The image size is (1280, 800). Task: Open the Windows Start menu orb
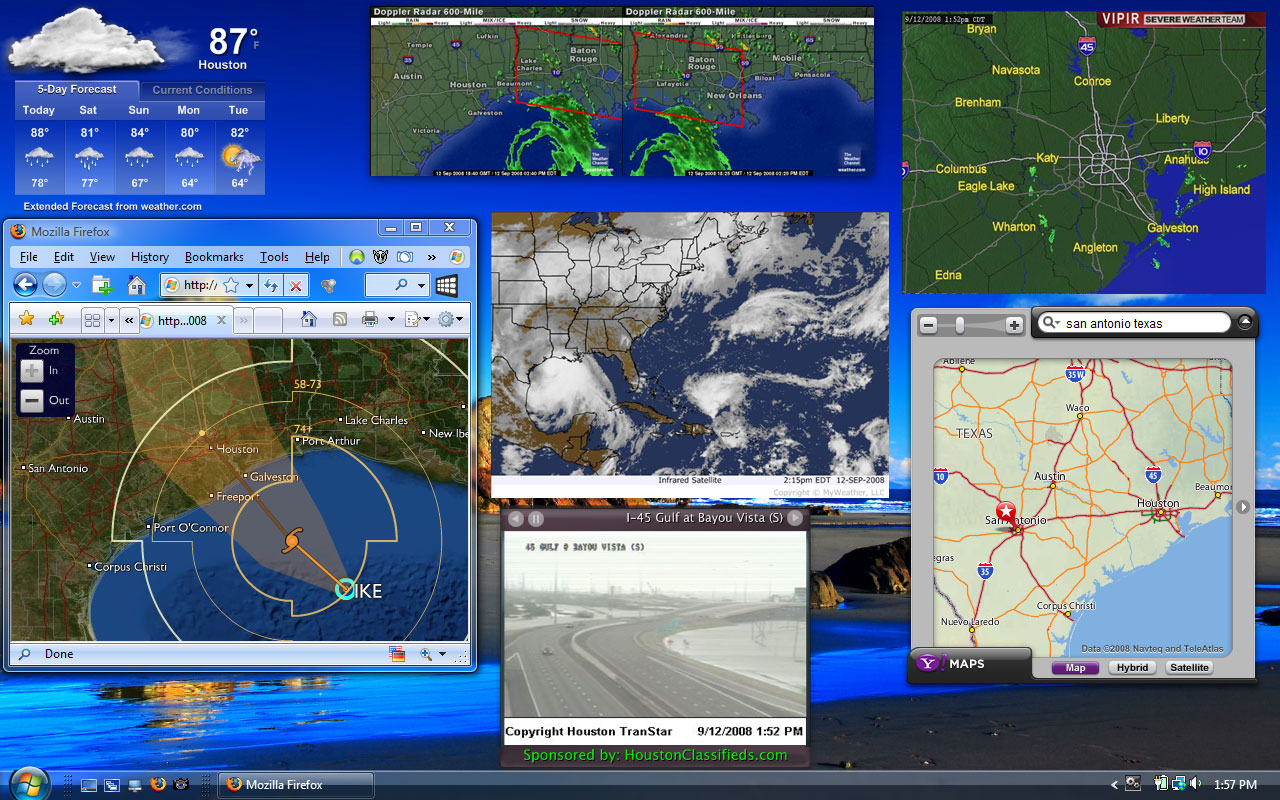29,783
